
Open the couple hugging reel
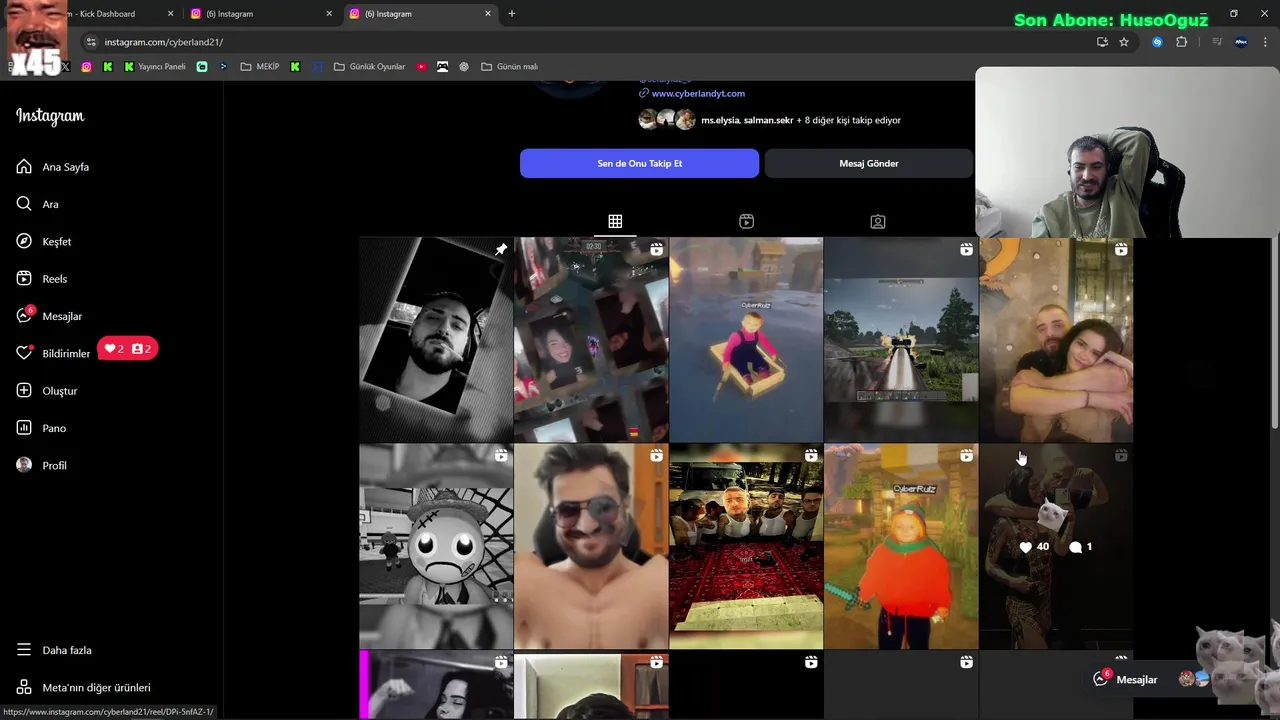[1056, 340]
